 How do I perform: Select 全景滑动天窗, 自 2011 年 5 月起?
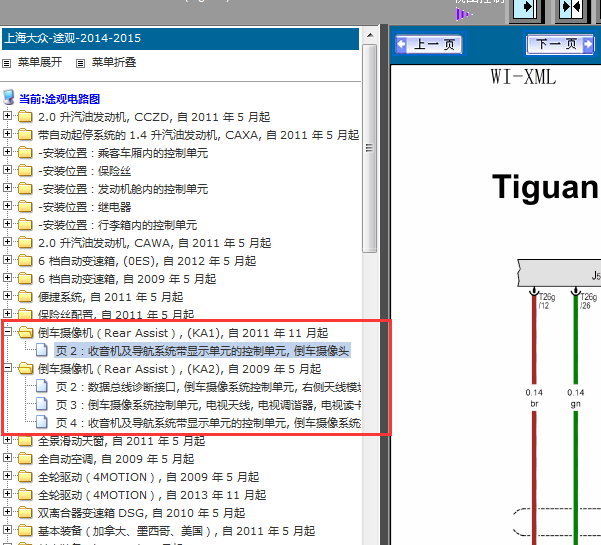click(x=122, y=441)
